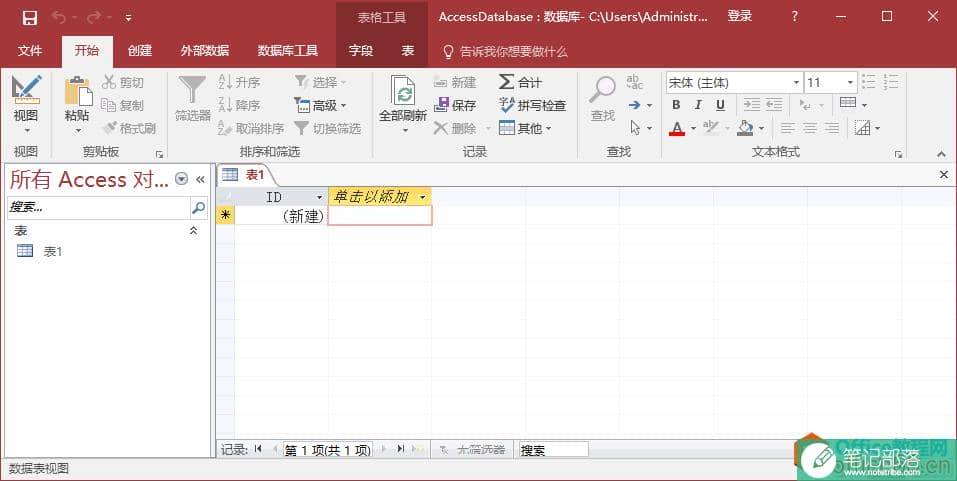Image resolution: width=957 pixels, height=481 pixels.
Task: Click the 单击以添加 column header
Action: [380, 197]
